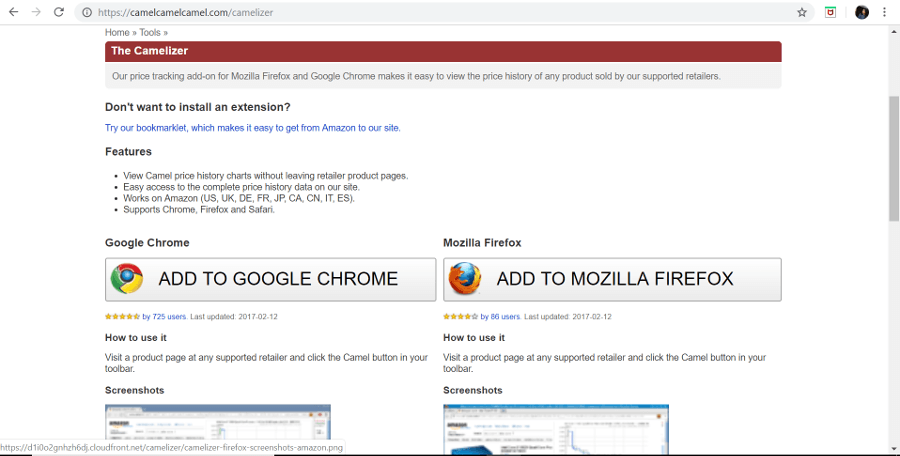Click the browser forward arrow
900x456 pixels.
pyautogui.click(x=36, y=12)
